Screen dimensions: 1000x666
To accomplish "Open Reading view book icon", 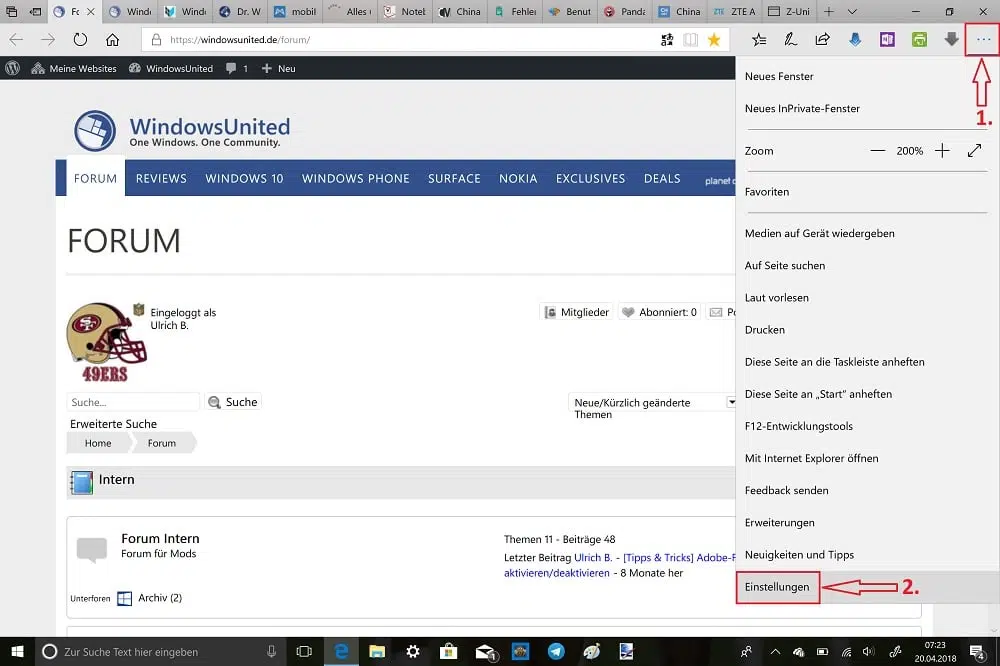I will coord(691,40).
